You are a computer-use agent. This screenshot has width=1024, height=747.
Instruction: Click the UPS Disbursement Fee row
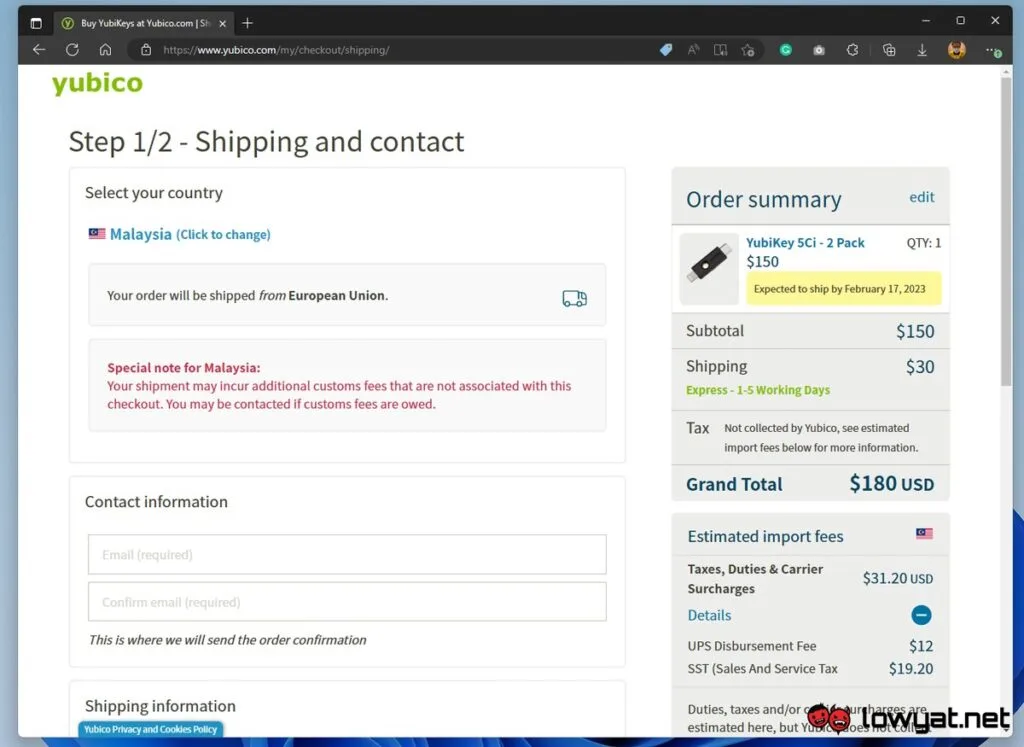810,646
